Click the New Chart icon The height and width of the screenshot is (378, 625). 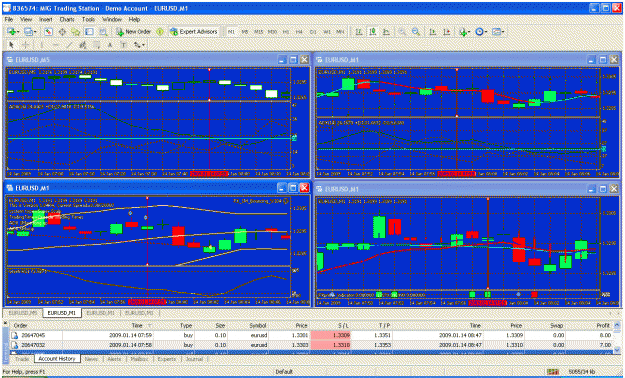[13, 32]
